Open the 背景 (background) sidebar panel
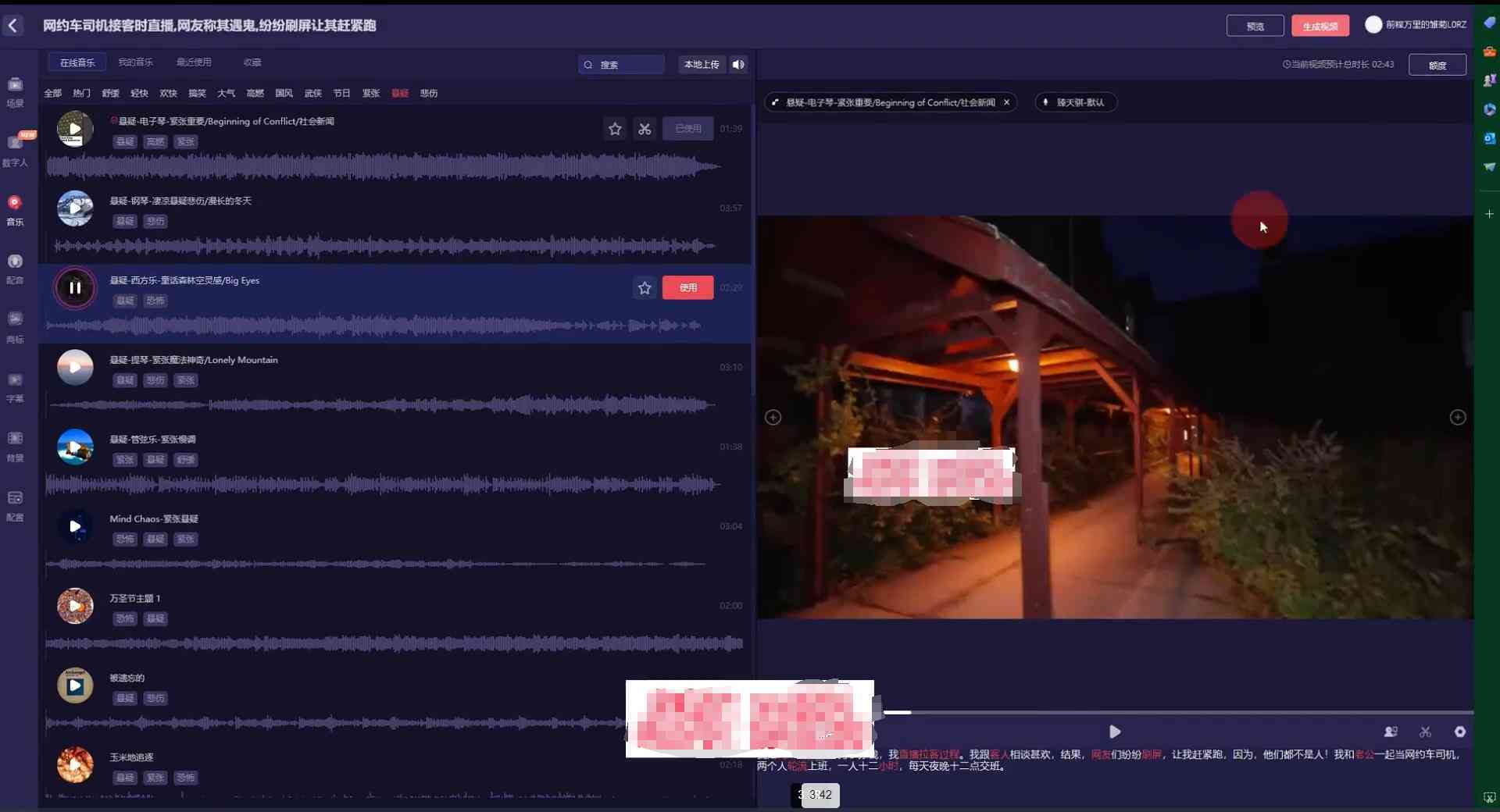This screenshot has width=1500, height=812. coord(15,446)
